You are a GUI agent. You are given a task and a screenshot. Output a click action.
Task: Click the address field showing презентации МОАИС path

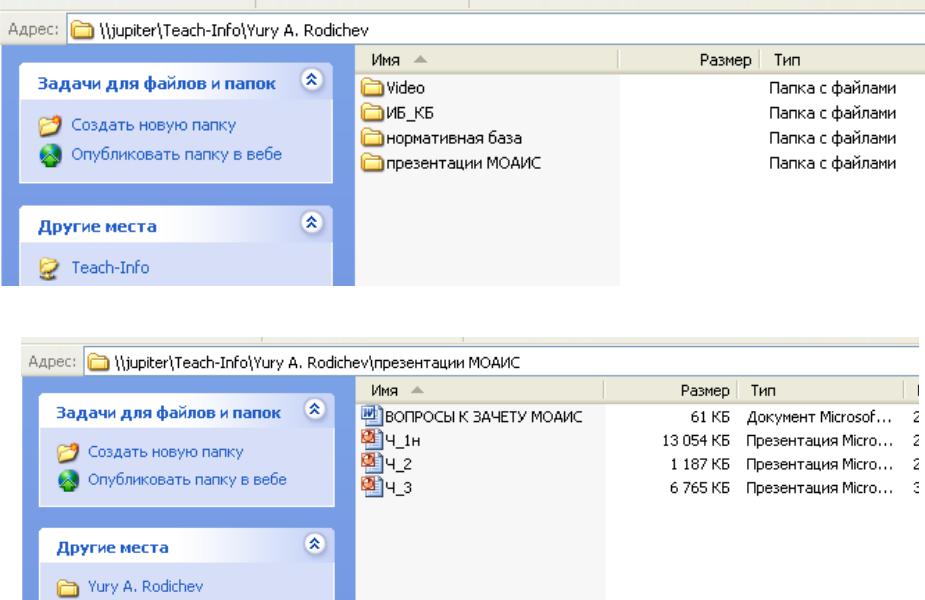[501, 362]
